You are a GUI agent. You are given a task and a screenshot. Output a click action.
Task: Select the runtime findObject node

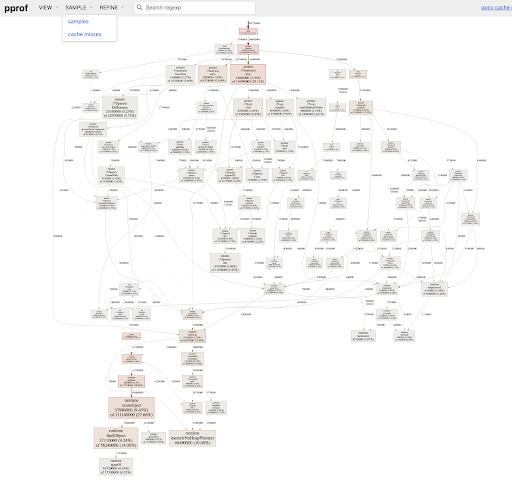116,438
